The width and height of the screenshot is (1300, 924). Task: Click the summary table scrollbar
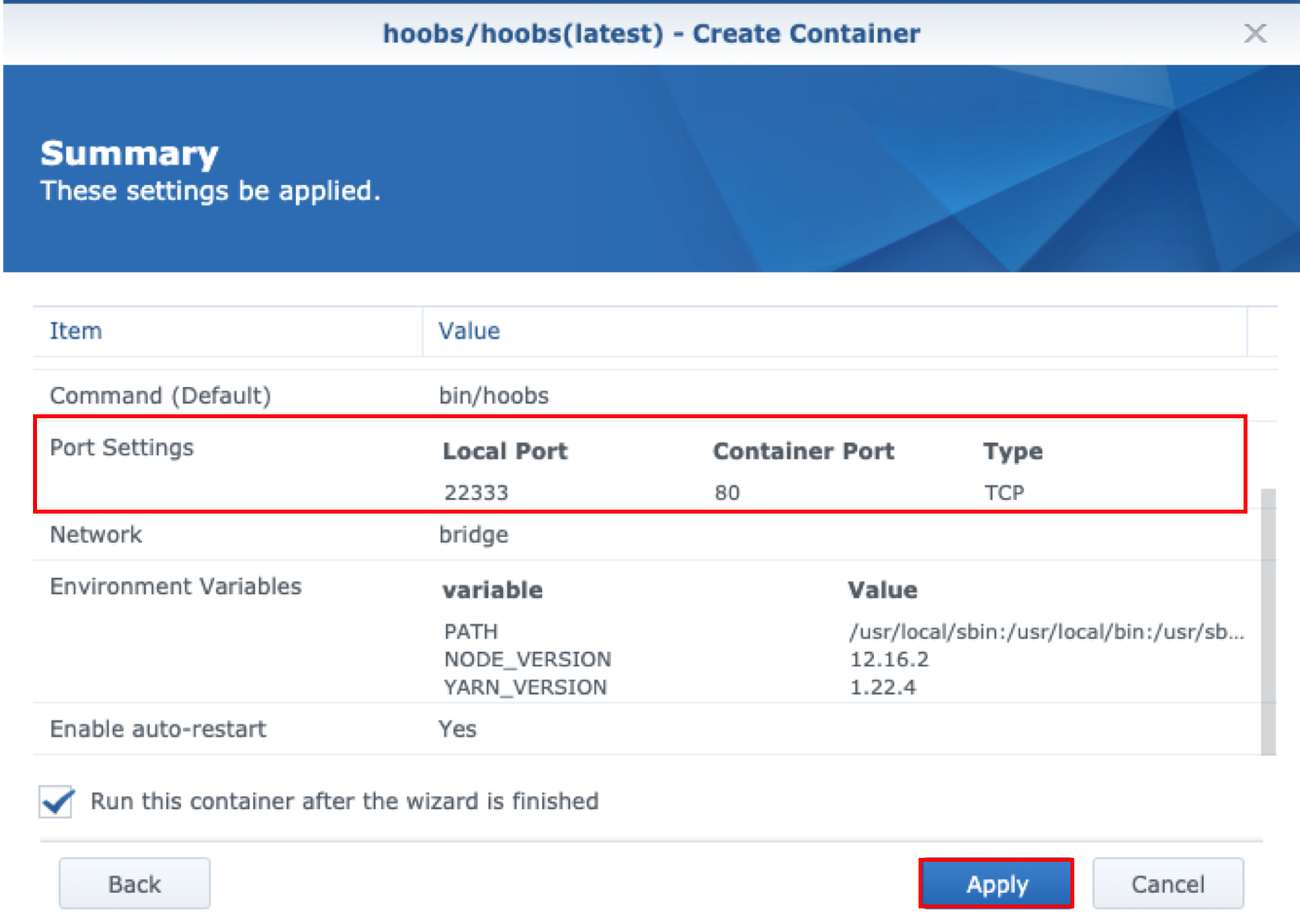1268,622
